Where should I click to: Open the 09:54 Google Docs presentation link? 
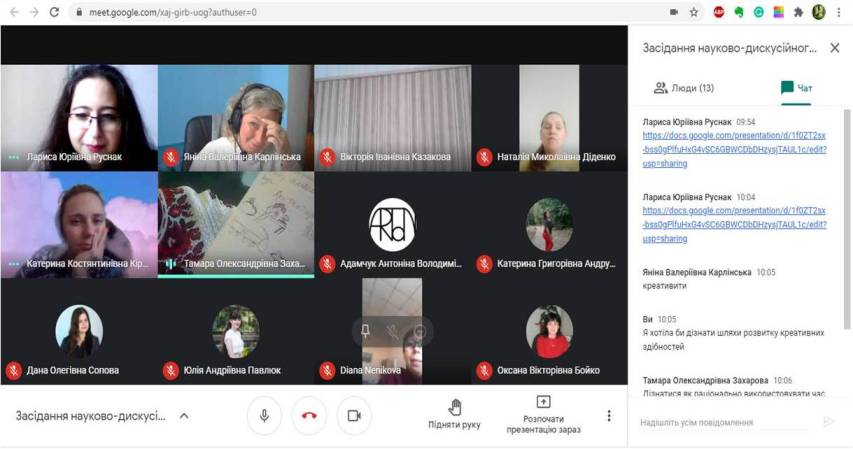coord(734,149)
